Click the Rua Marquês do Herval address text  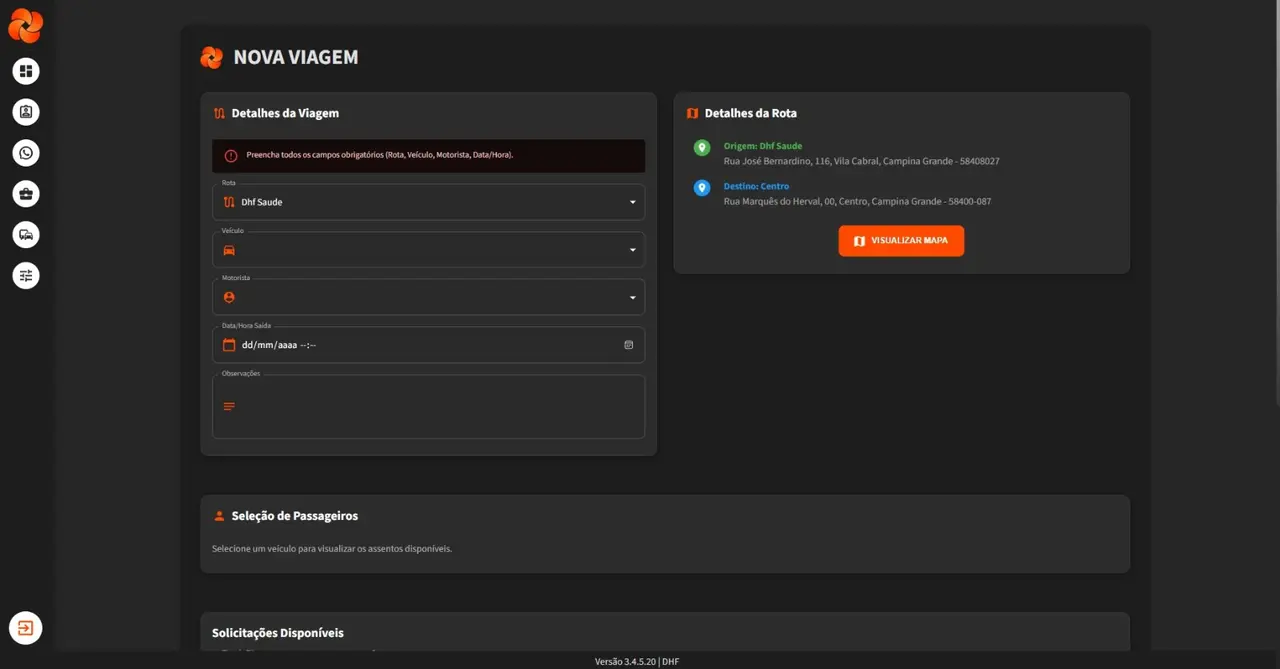[x=858, y=201]
